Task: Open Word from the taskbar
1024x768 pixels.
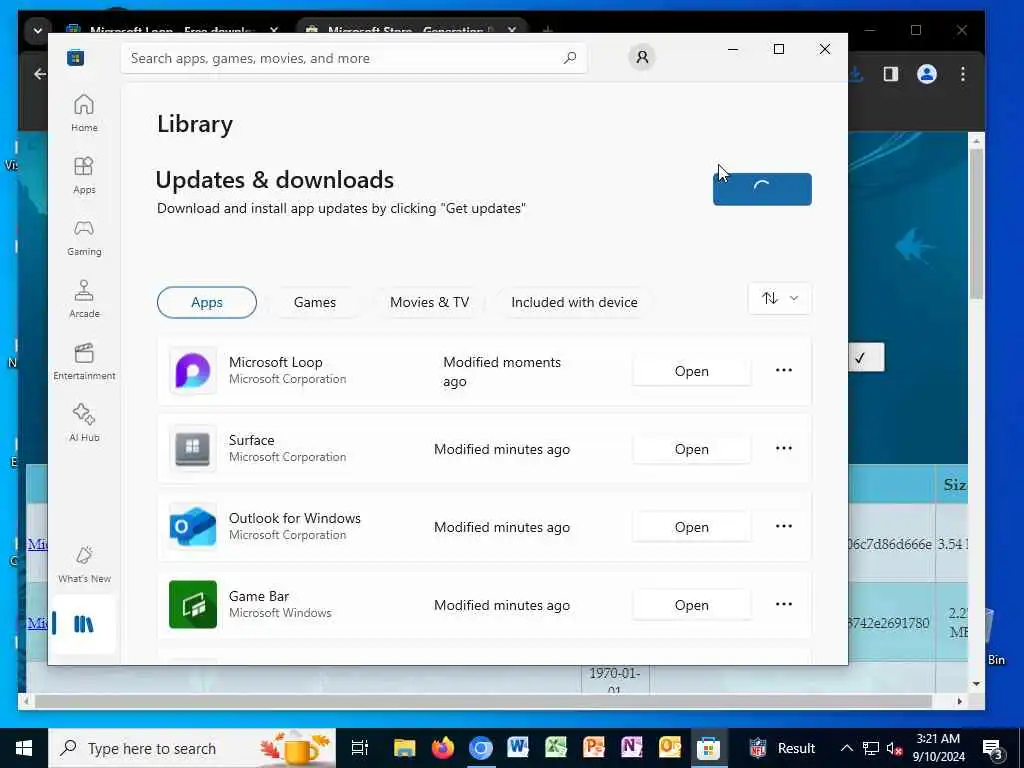Action: [518, 748]
